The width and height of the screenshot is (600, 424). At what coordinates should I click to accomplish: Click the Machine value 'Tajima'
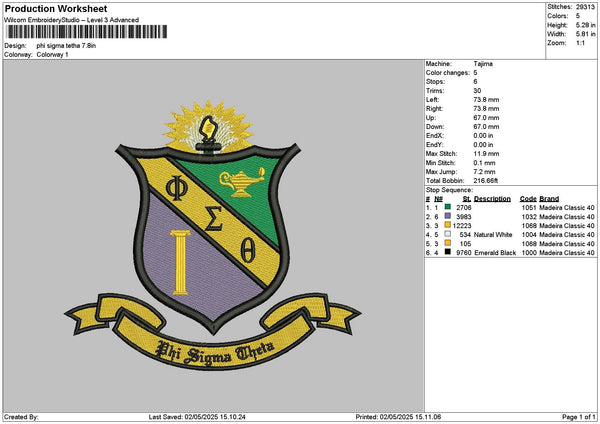pos(483,64)
